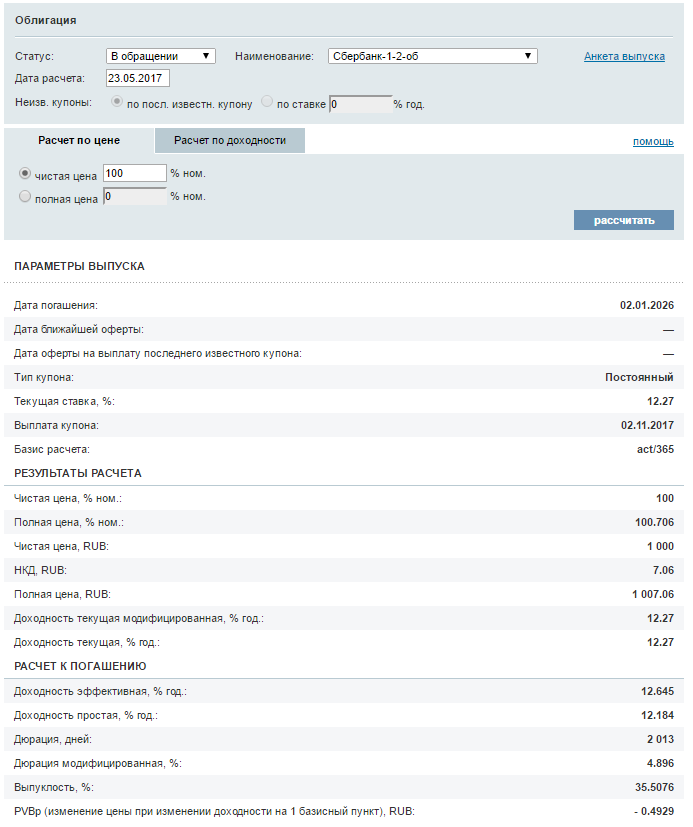This screenshot has width=693, height=827.
Task: Click coupon type value "Постоянный"
Action: (x=639, y=377)
